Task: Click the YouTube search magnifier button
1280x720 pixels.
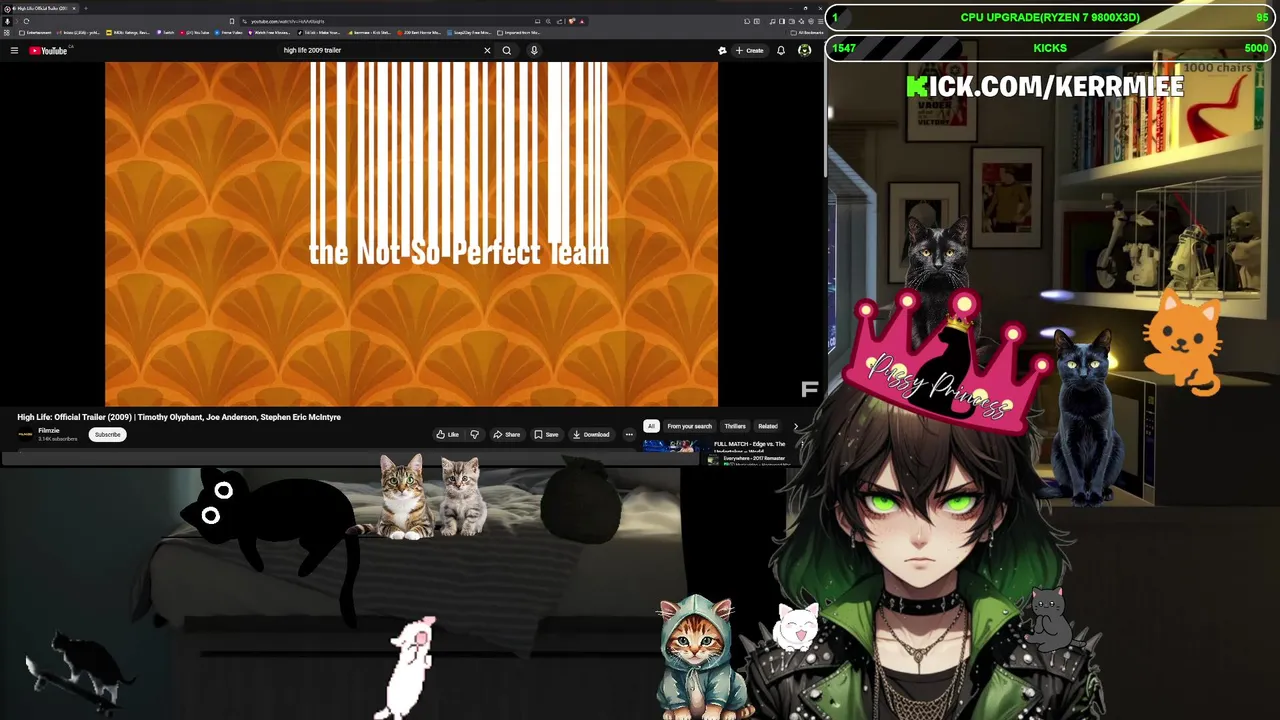Action: coord(507,50)
